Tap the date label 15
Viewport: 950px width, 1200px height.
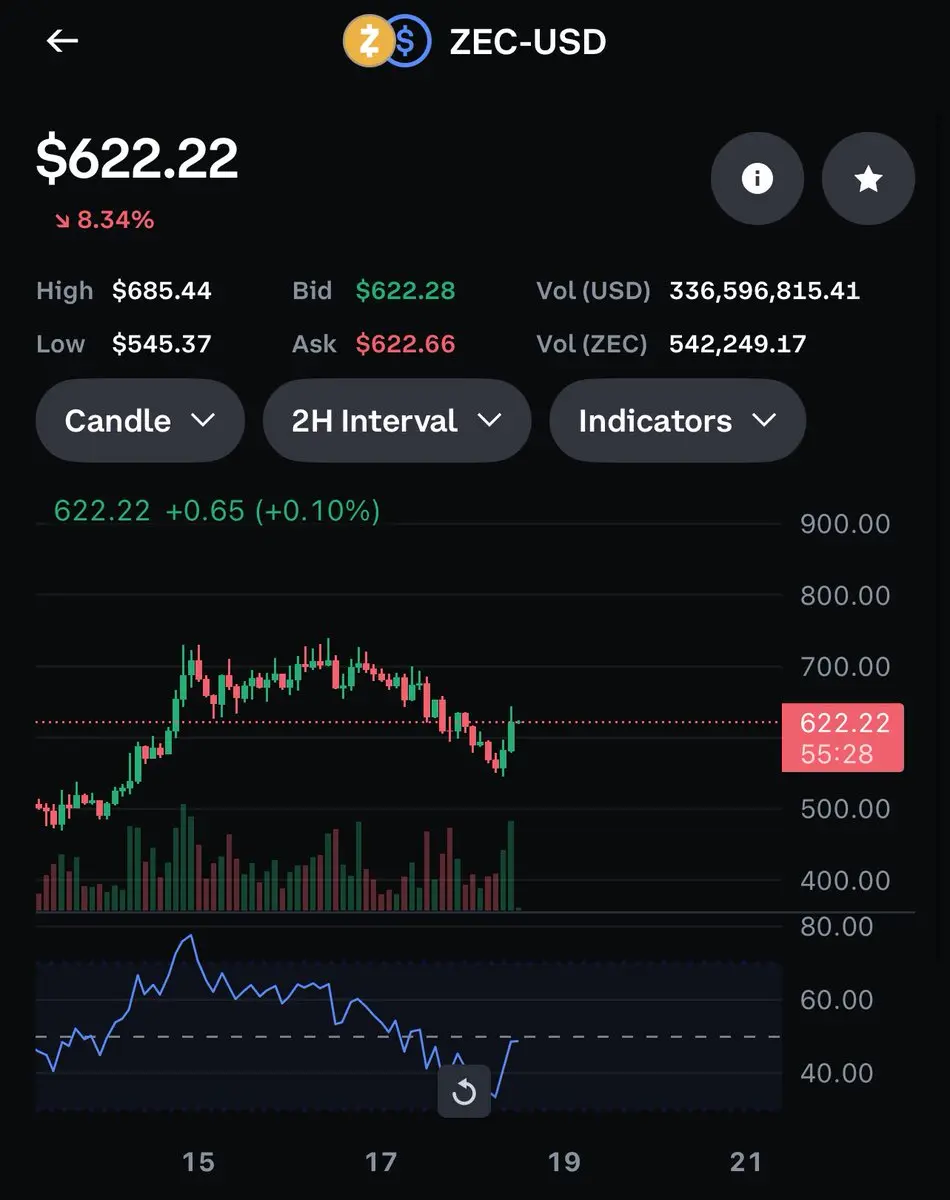198,1162
